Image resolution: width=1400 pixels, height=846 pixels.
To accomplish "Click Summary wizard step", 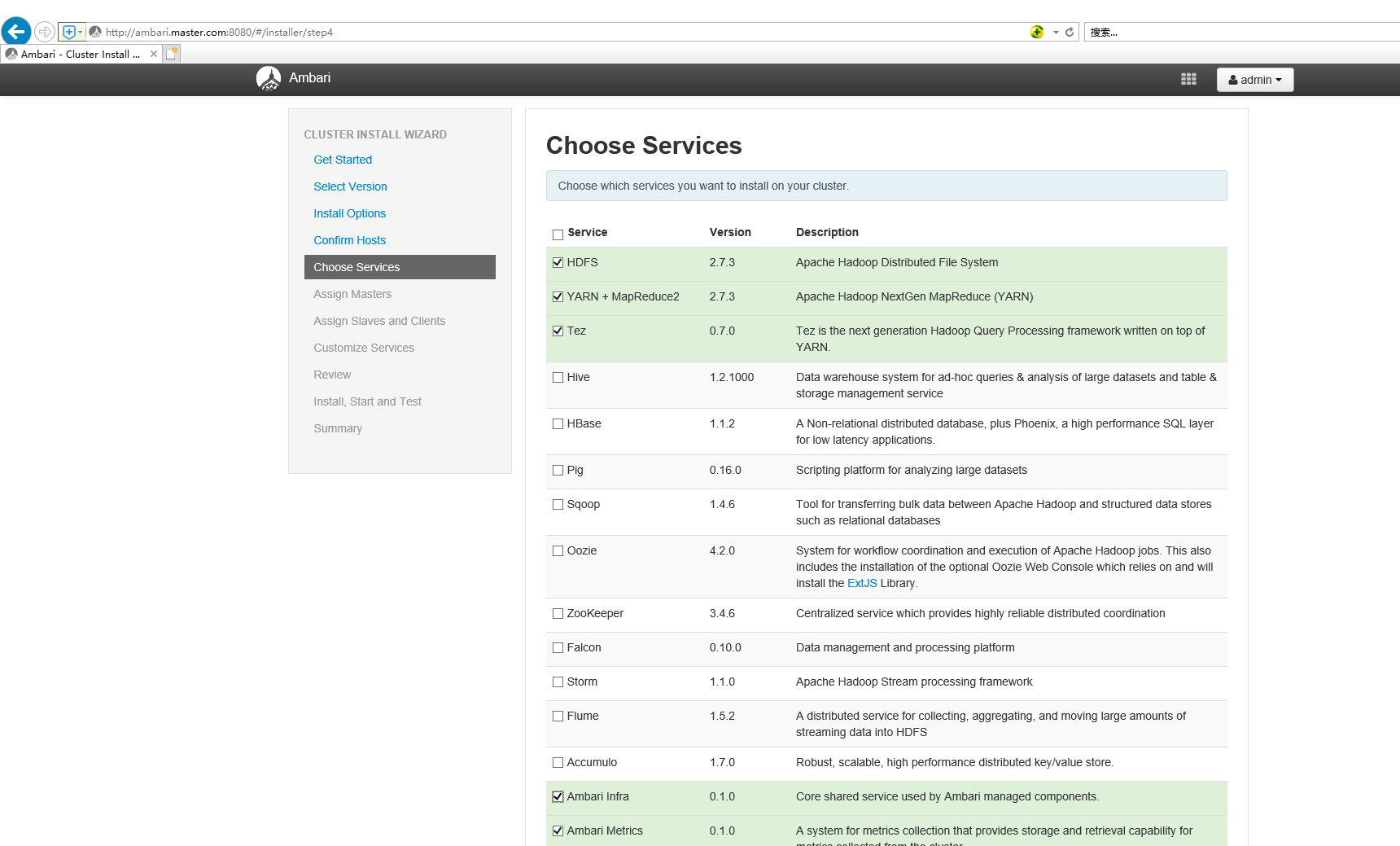I will point(338,428).
